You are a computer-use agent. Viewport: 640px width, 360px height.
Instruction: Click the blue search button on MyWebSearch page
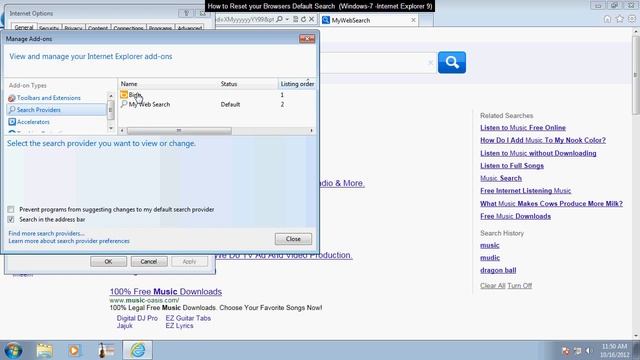[452, 62]
